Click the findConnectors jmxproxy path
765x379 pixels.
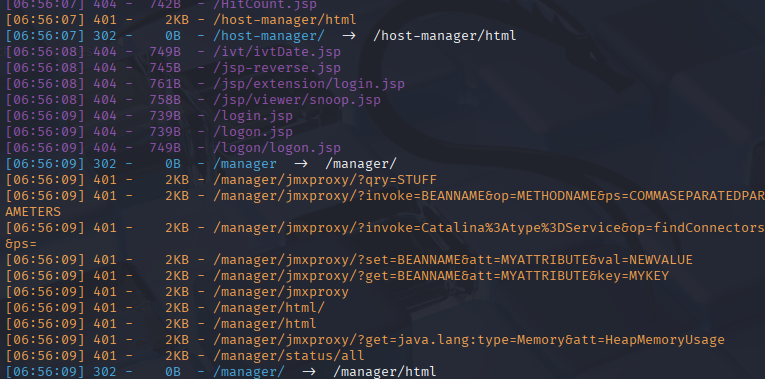pyautogui.click(x=489, y=228)
